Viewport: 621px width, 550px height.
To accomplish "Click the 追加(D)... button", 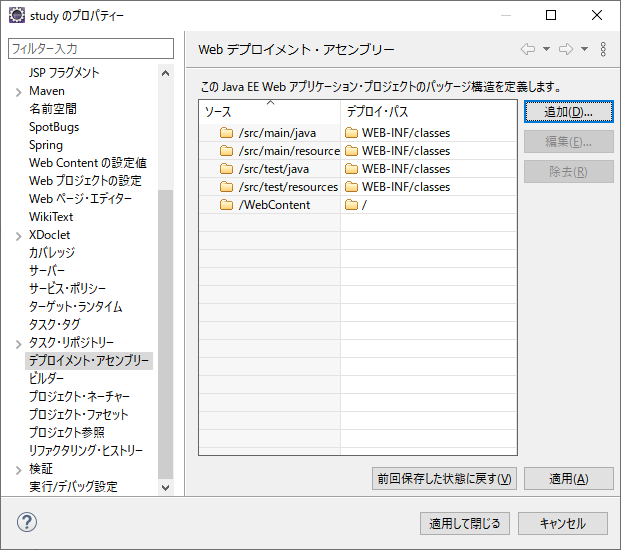I will [x=568, y=112].
